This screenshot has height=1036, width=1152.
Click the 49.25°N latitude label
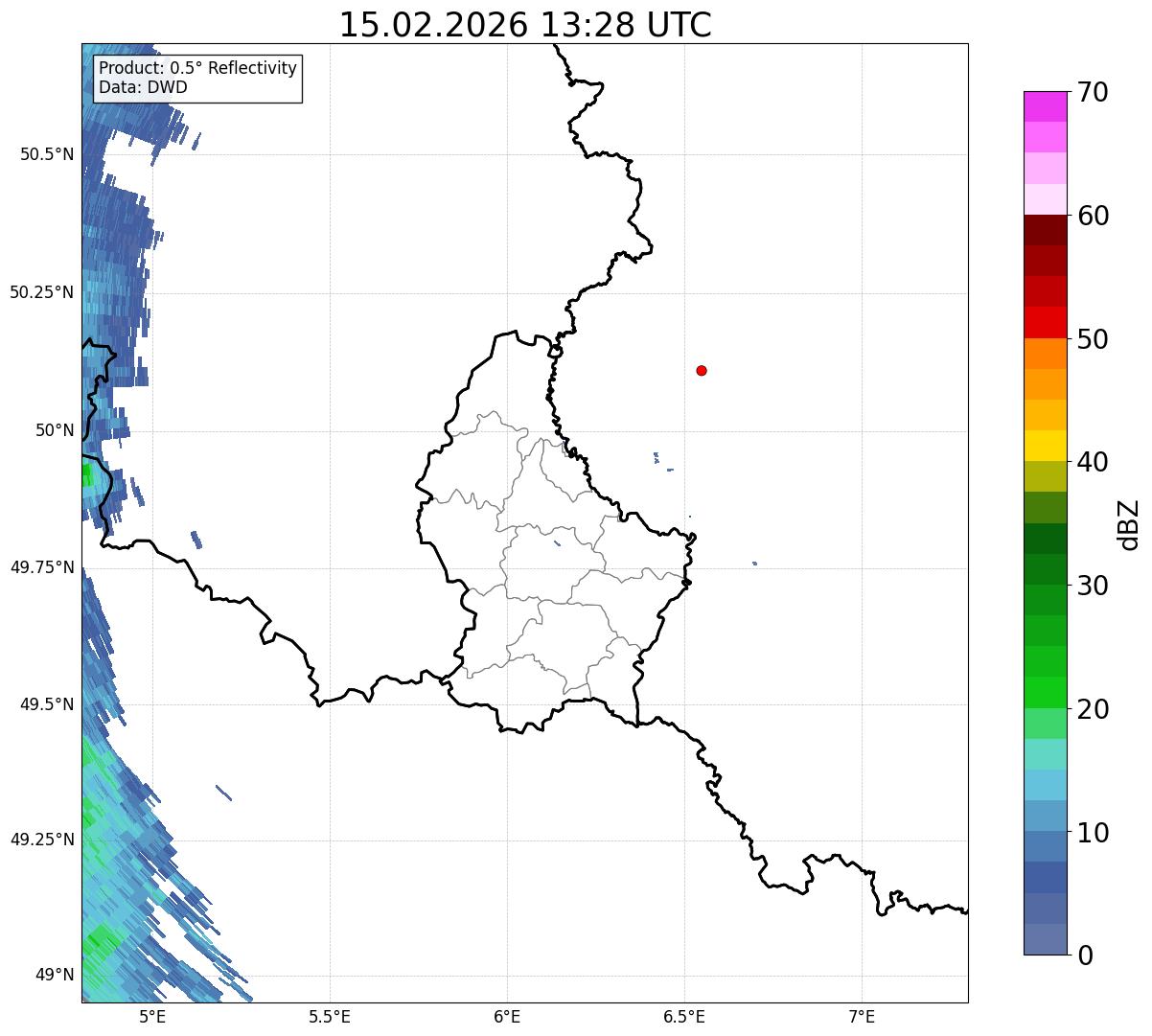(42, 840)
